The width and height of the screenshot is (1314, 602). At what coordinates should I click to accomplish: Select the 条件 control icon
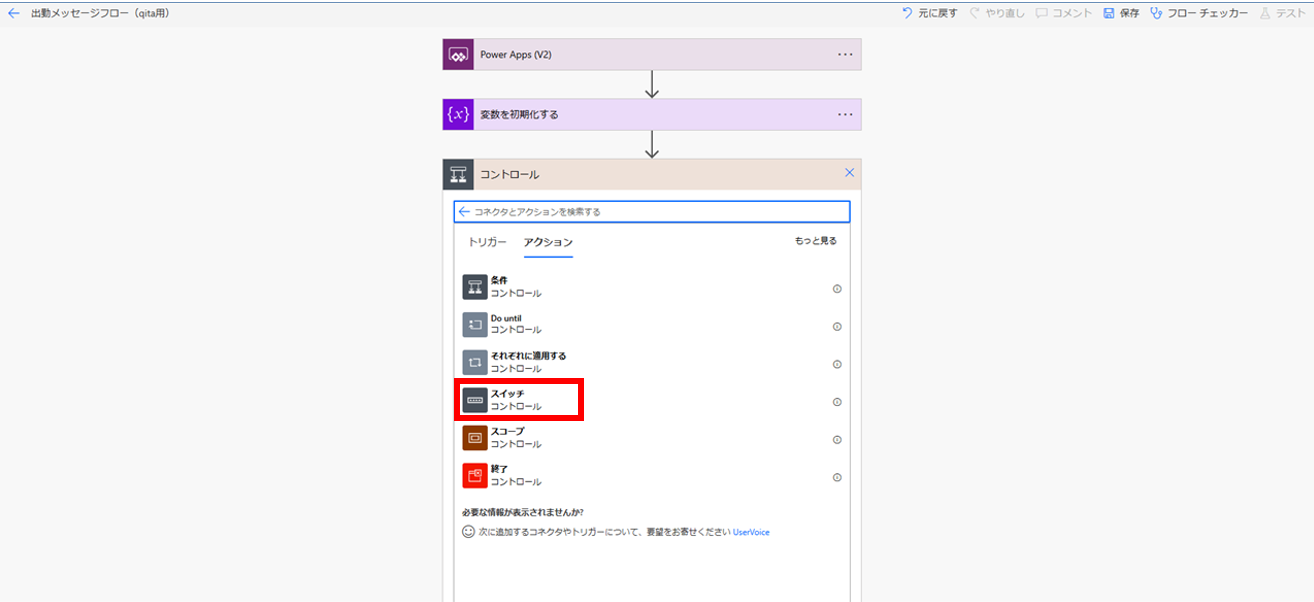click(475, 288)
